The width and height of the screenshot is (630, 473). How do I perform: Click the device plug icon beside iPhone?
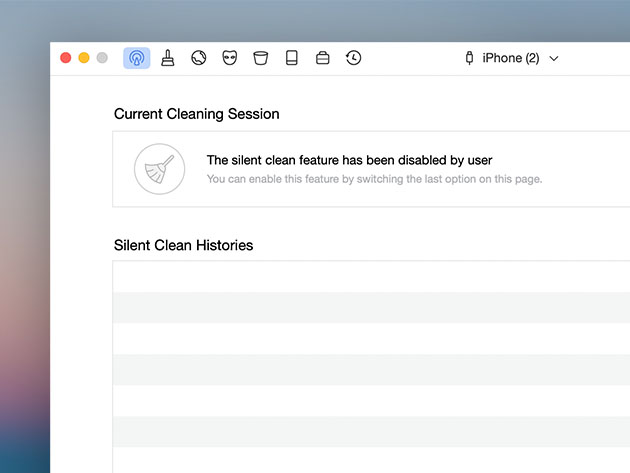(x=469, y=58)
